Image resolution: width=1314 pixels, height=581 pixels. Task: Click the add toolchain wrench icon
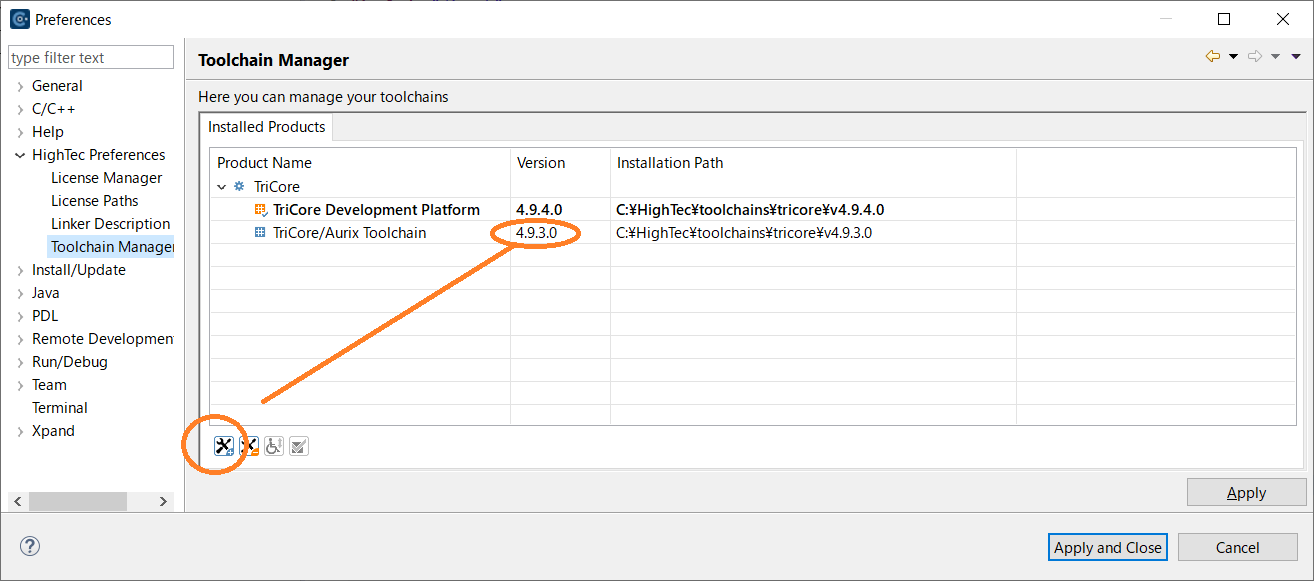[224, 446]
